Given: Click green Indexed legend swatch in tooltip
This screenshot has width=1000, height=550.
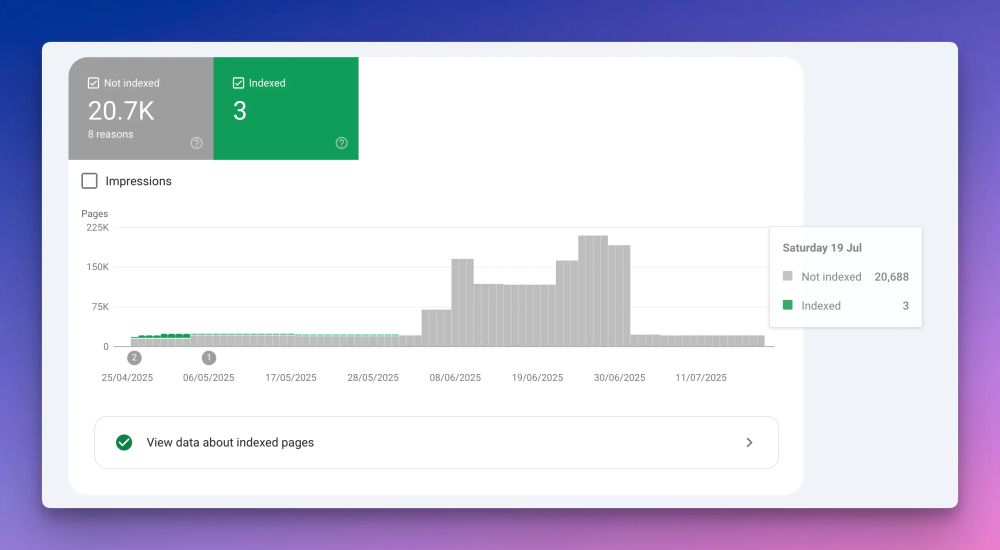Looking at the screenshot, I should point(788,305).
